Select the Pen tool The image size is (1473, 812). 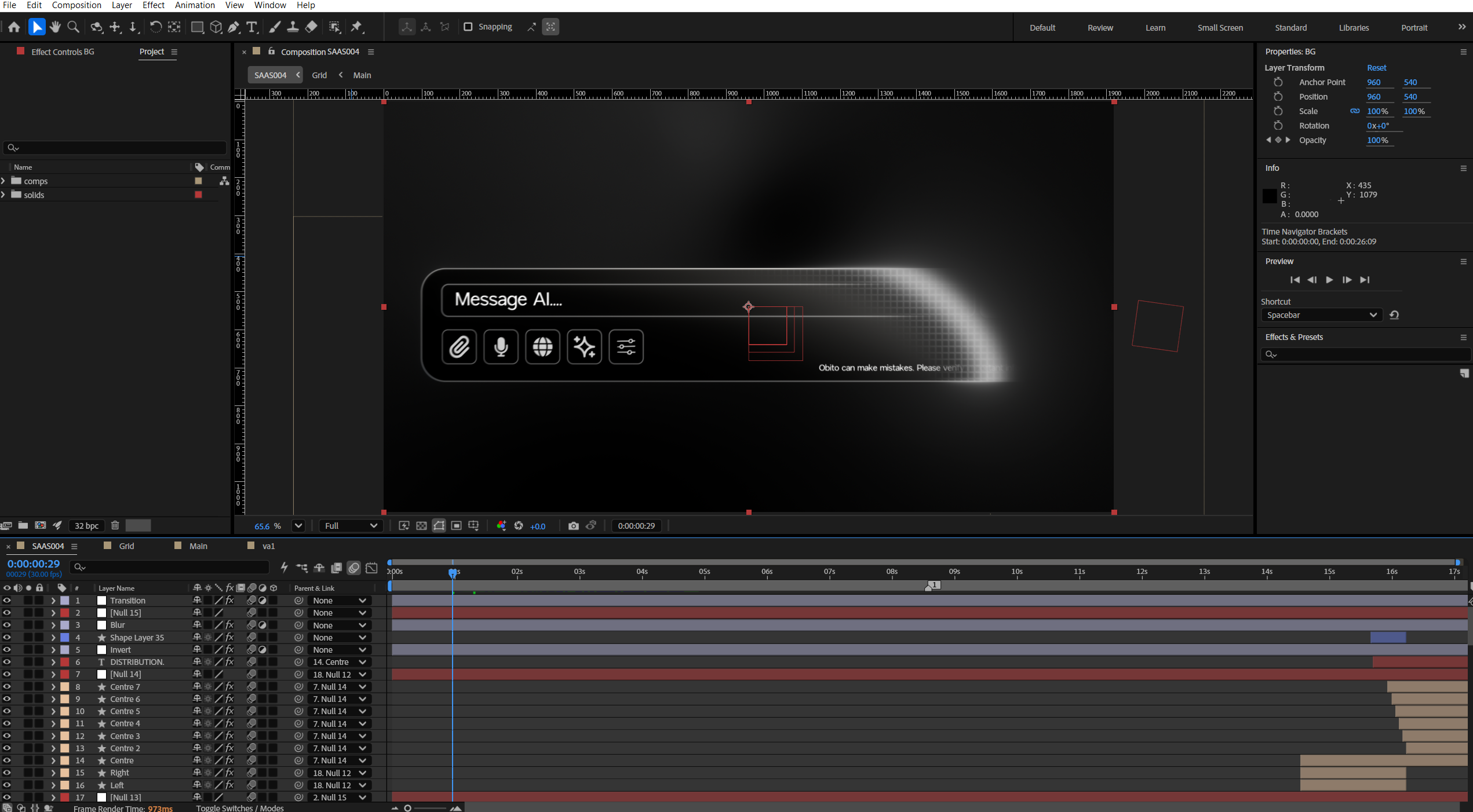(x=234, y=27)
